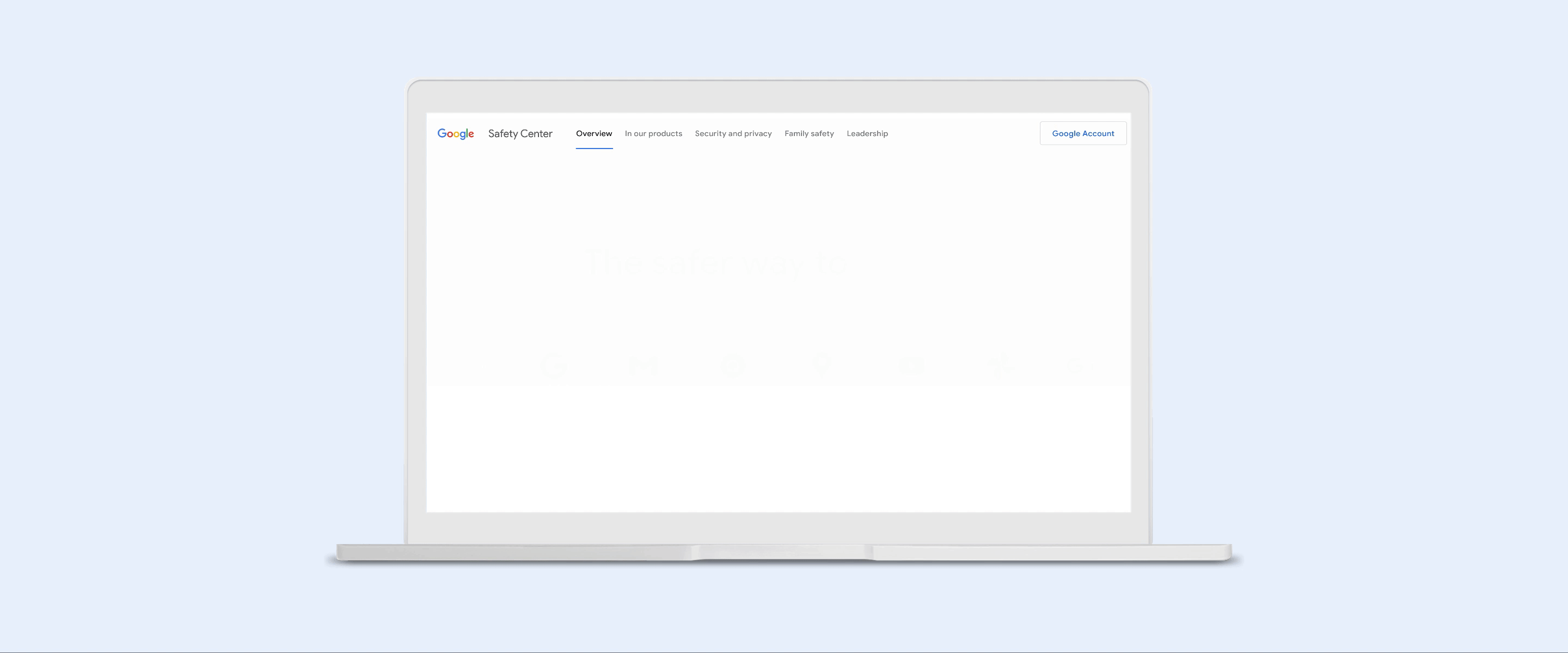The height and width of the screenshot is (653, 1568).
Task: Click the Safety Center title link
Action: pyautogui.click(x=520, y=134)
